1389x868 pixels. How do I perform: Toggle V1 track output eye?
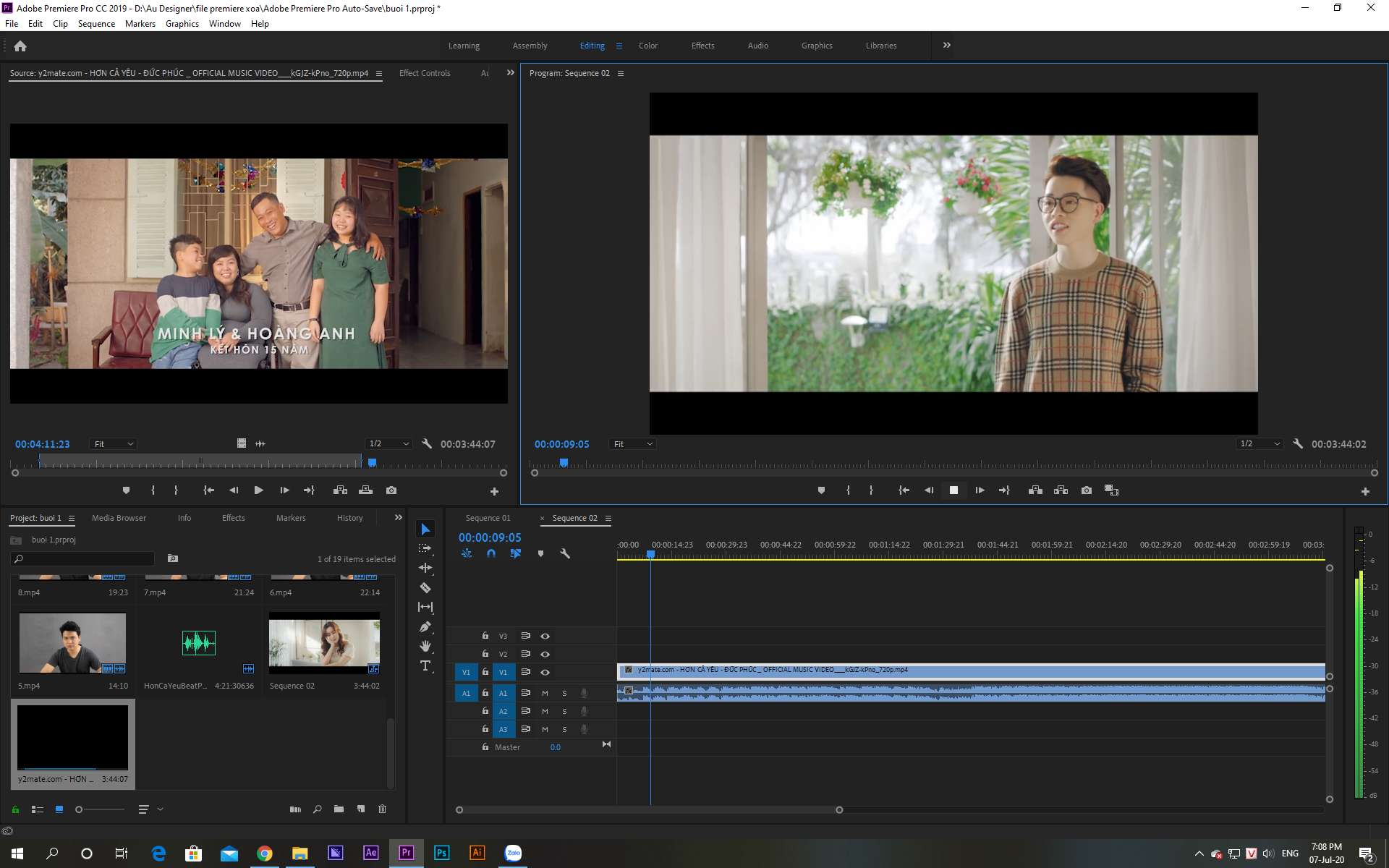click(x=545, y=672)
